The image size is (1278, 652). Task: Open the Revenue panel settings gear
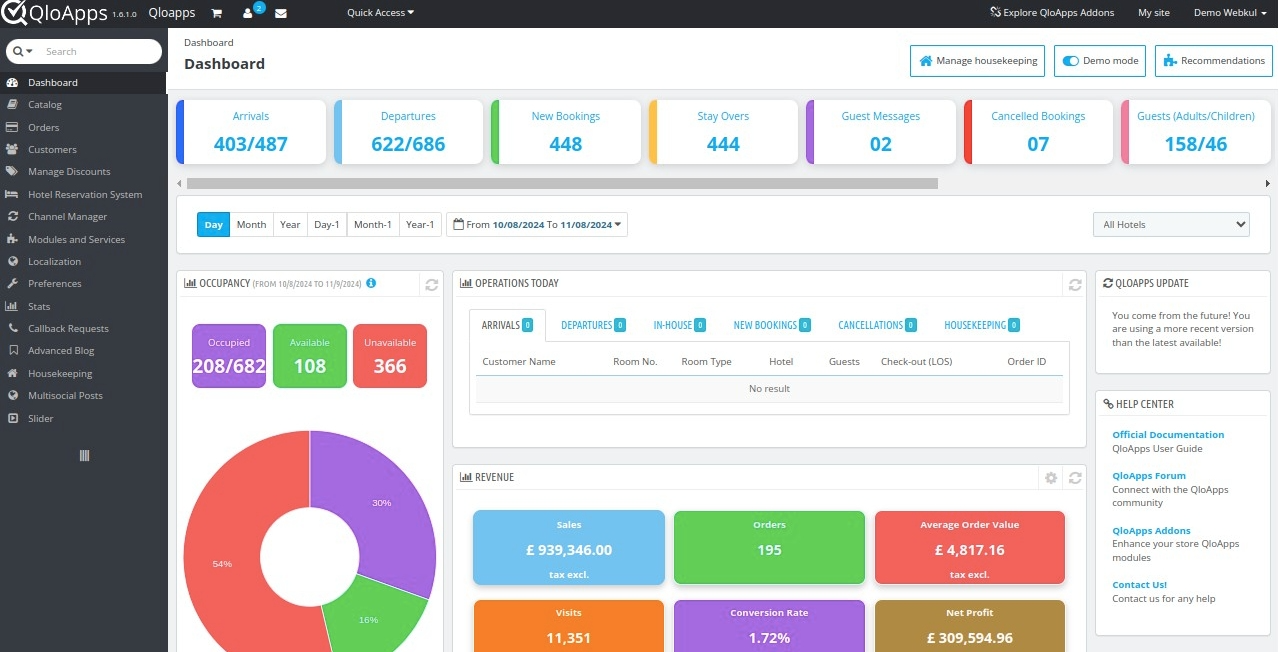pos(1051,478)
